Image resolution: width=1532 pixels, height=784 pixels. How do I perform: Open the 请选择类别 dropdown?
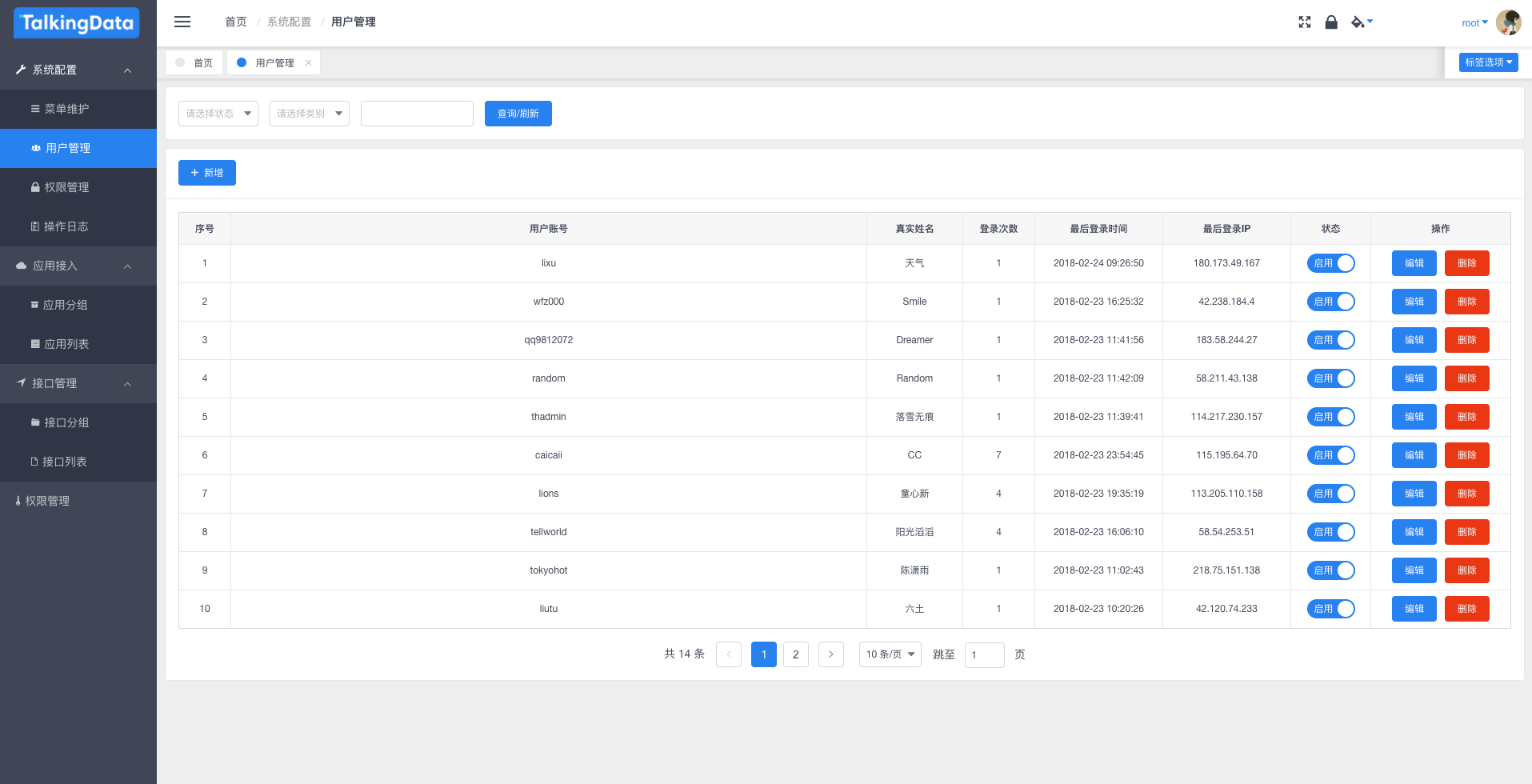click(310, 114)
